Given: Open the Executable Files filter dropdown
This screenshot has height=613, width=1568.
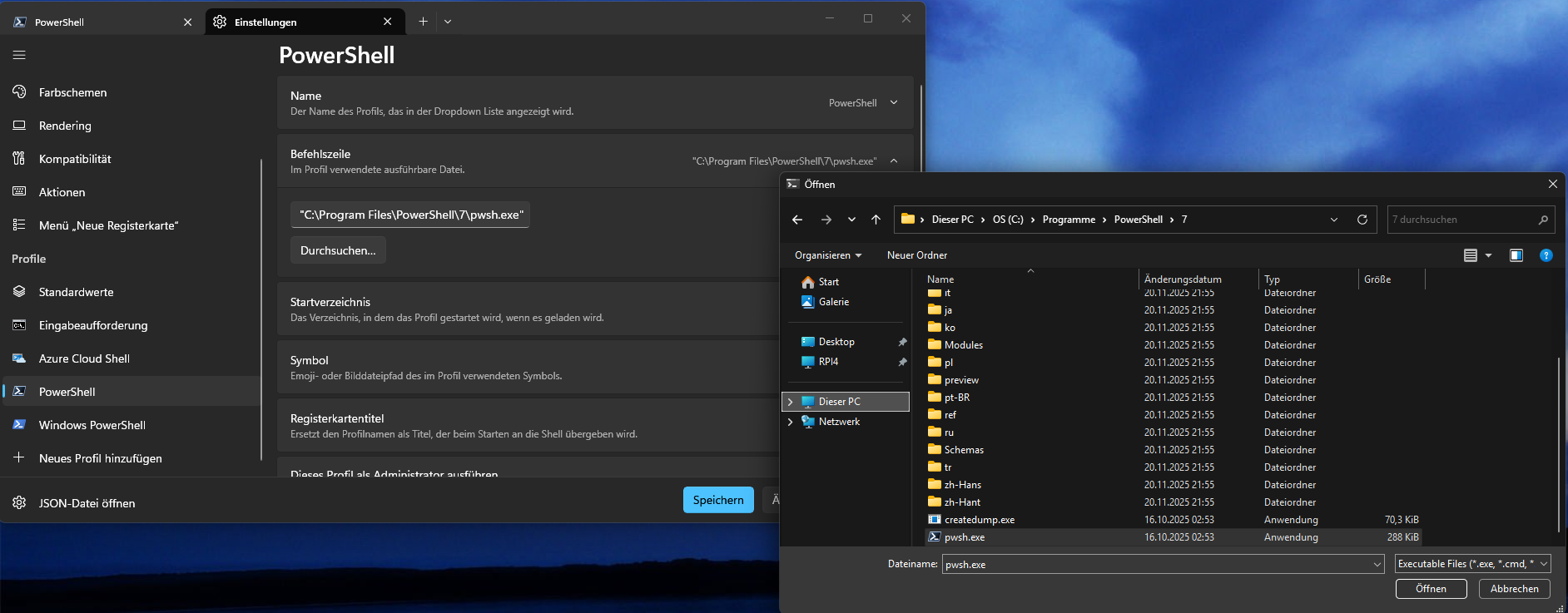Looking at the screenshot, I should 1472,564.
